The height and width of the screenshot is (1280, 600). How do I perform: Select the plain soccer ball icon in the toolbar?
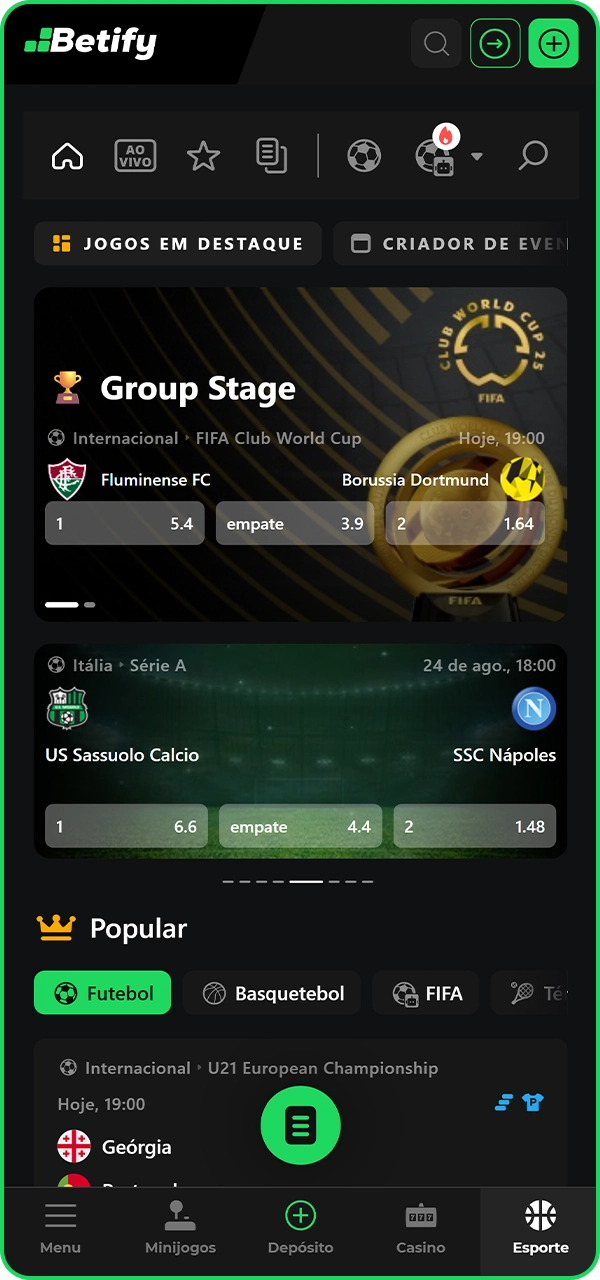[x=364, y=156]
